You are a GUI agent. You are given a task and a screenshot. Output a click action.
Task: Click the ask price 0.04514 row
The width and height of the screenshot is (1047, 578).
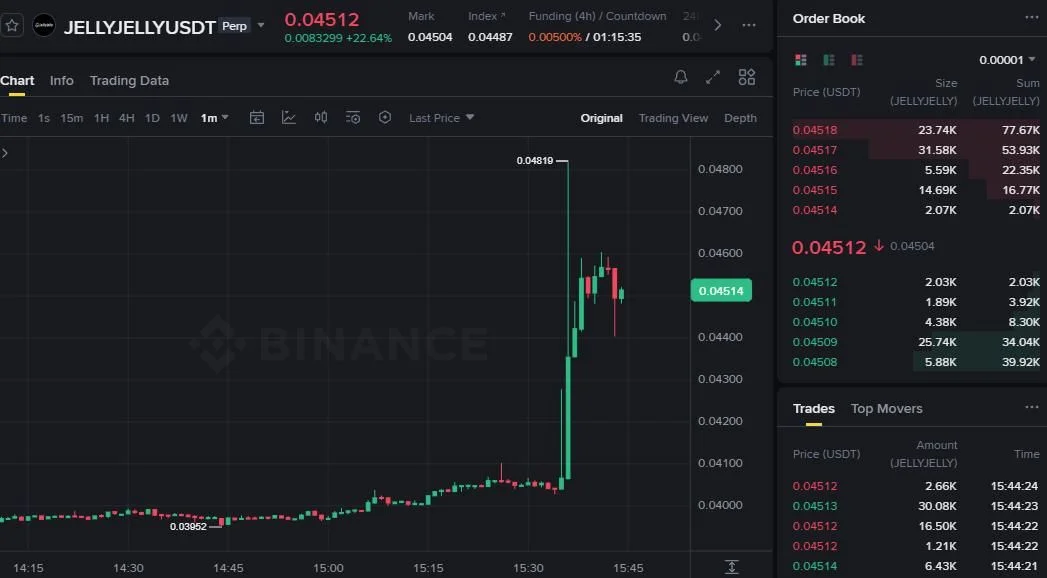click(916, 210)
